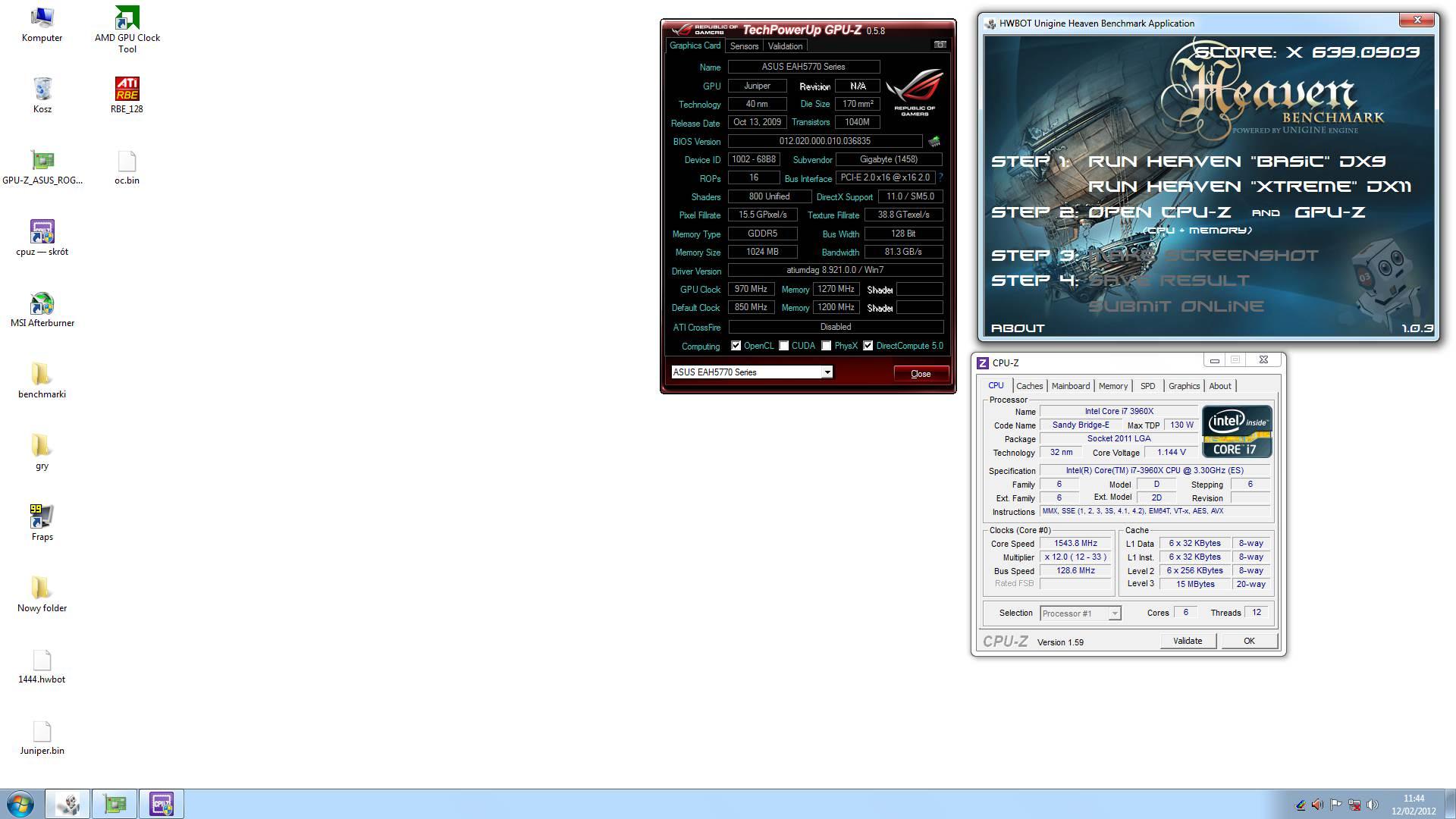Click the BIOS Version field in GPU-Z

click(825, 141)
